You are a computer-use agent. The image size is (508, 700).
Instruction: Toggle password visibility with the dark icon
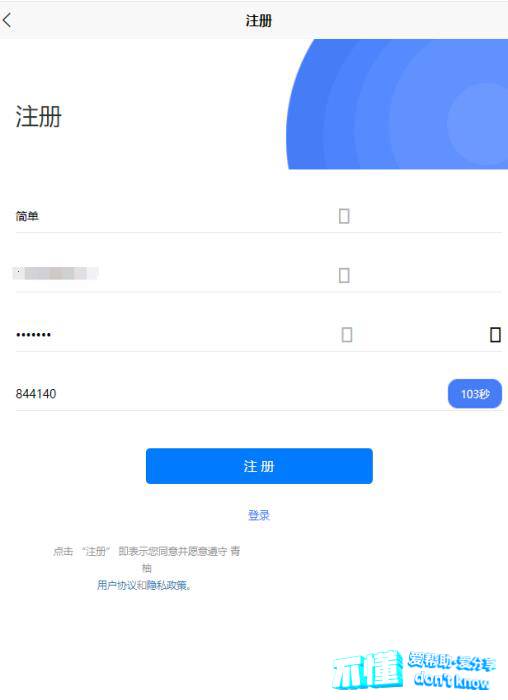[x=496, y=334]
